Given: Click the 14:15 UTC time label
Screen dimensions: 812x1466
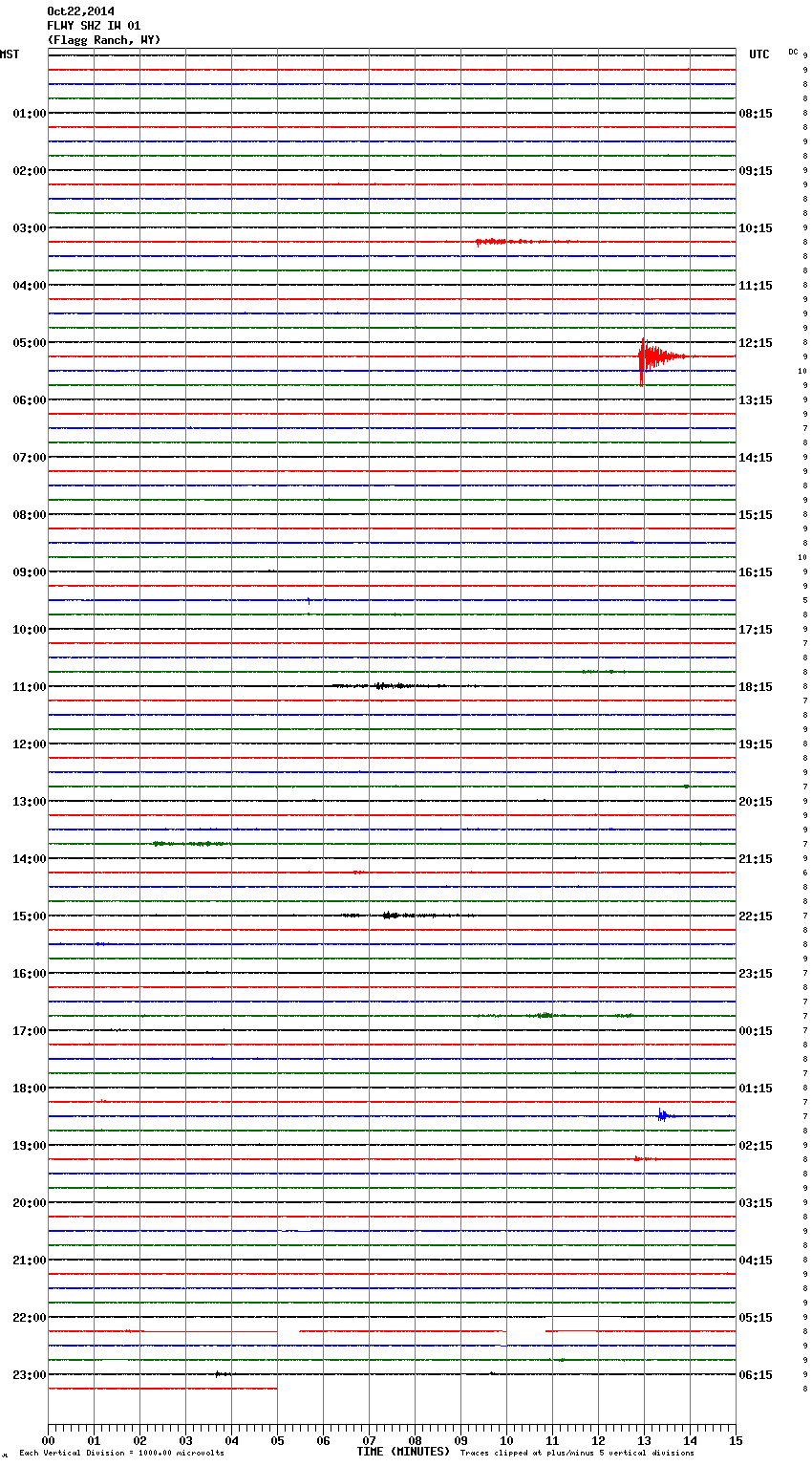Looking at the screenshot, I should [x=756, y=458].
